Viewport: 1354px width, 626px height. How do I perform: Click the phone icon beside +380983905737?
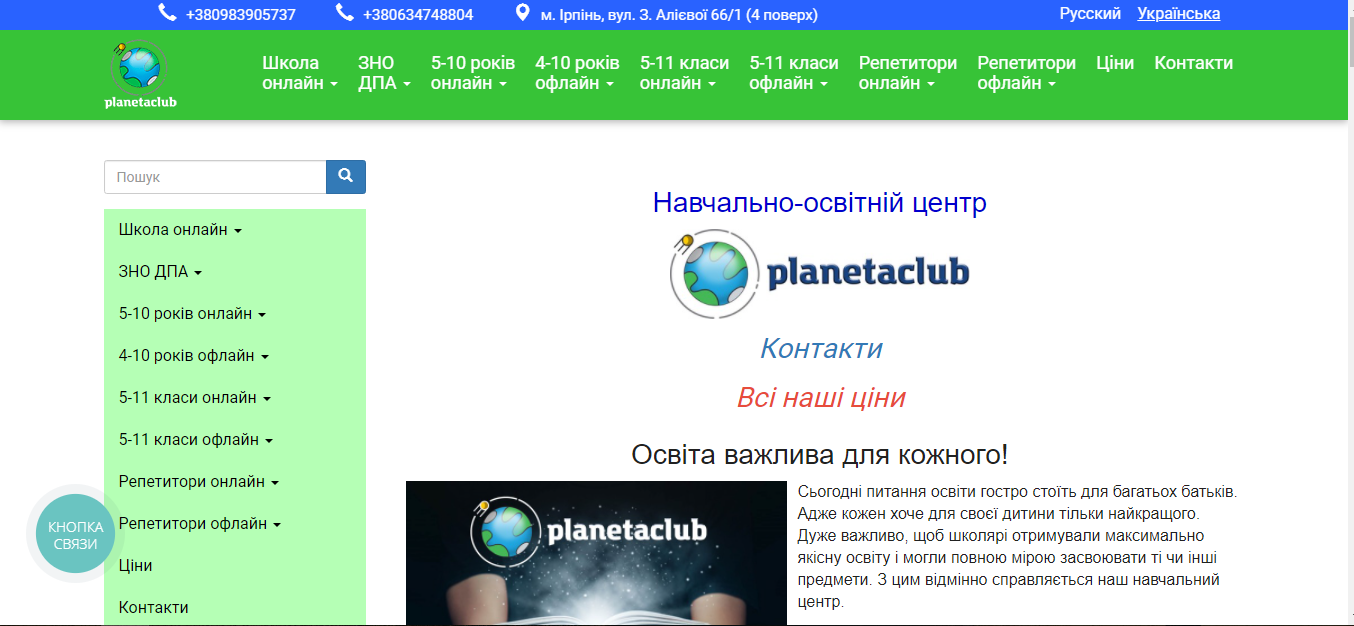[167, 13]
